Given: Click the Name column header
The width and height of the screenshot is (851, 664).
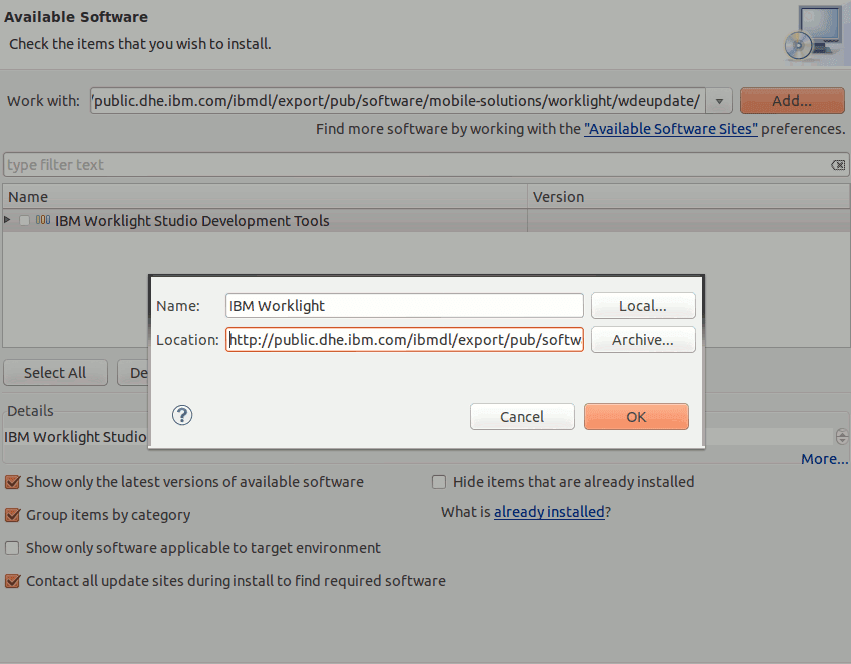Looking at the screenshot, I should click(x=265, y=197).
